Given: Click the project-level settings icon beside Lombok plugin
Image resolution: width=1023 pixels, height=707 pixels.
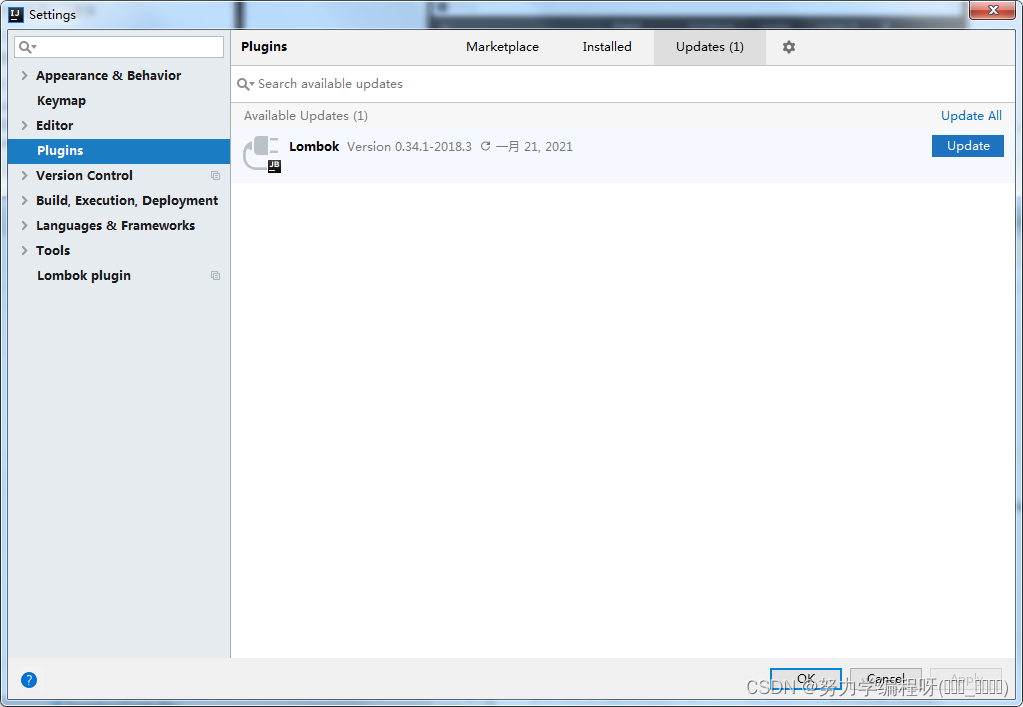Looking at the screenshot, I should coord(215,275).
